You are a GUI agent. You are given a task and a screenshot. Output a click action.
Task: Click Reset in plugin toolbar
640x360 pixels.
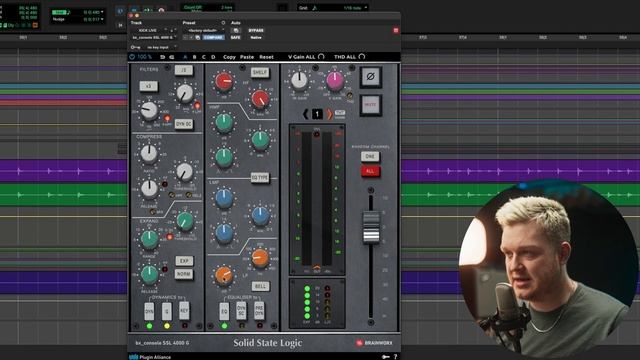point(267,57)
